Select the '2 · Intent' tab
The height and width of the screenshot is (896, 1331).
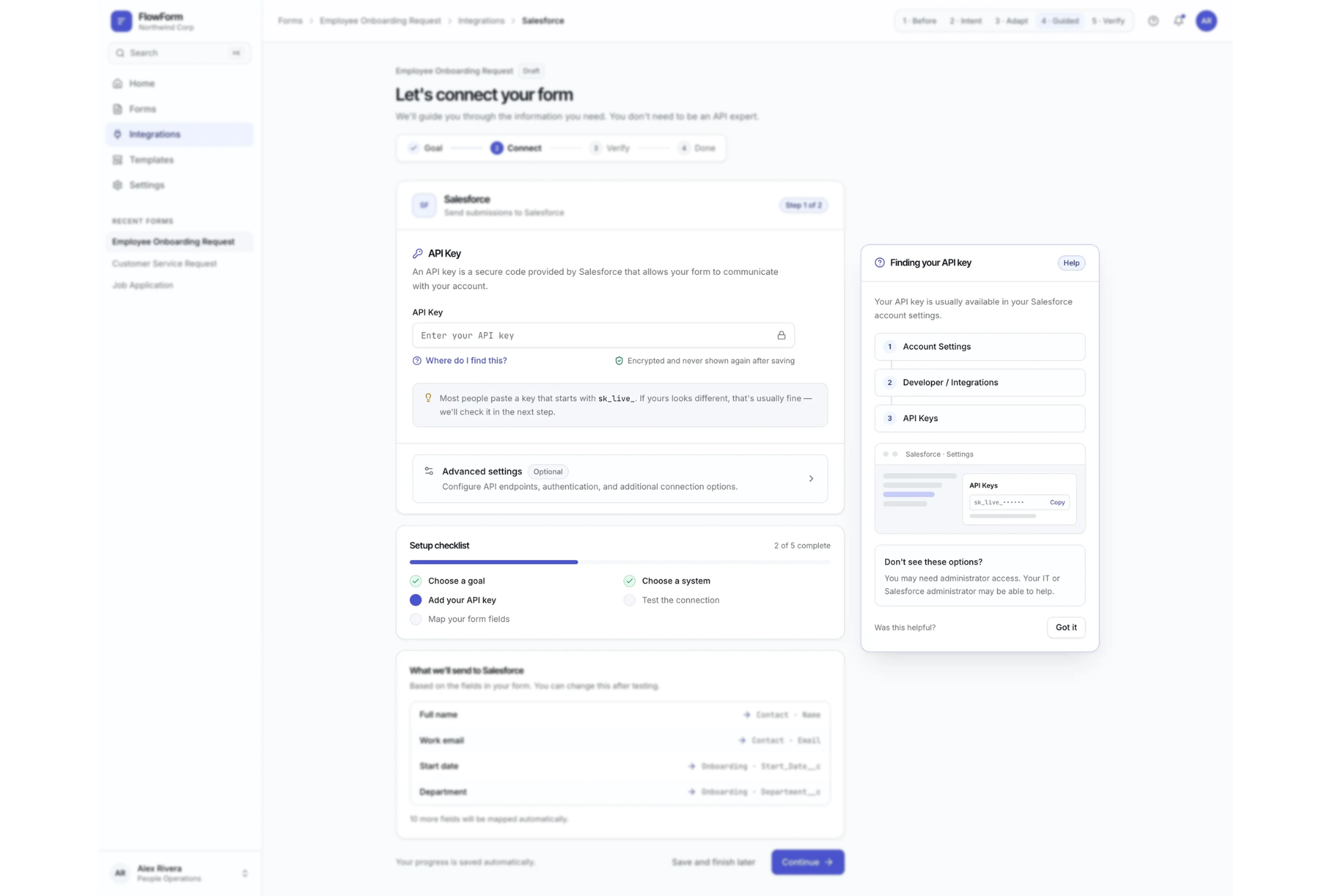pyautogui.click(x=965, y=21)
